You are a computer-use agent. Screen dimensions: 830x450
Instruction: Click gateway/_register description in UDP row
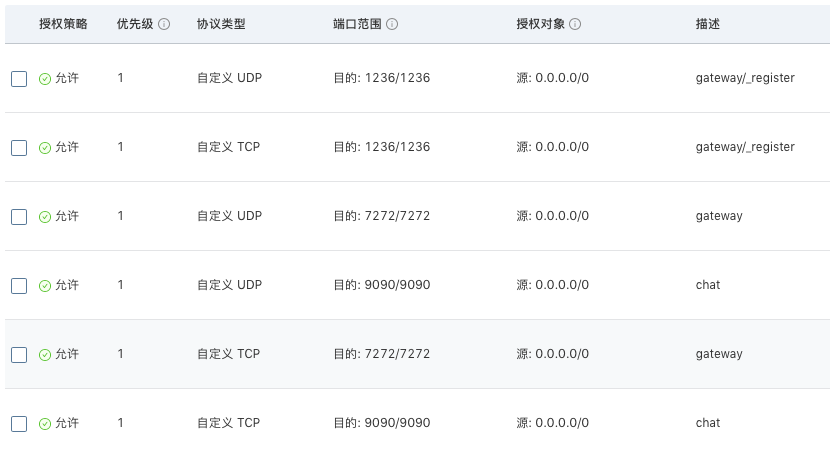point(745,78)
